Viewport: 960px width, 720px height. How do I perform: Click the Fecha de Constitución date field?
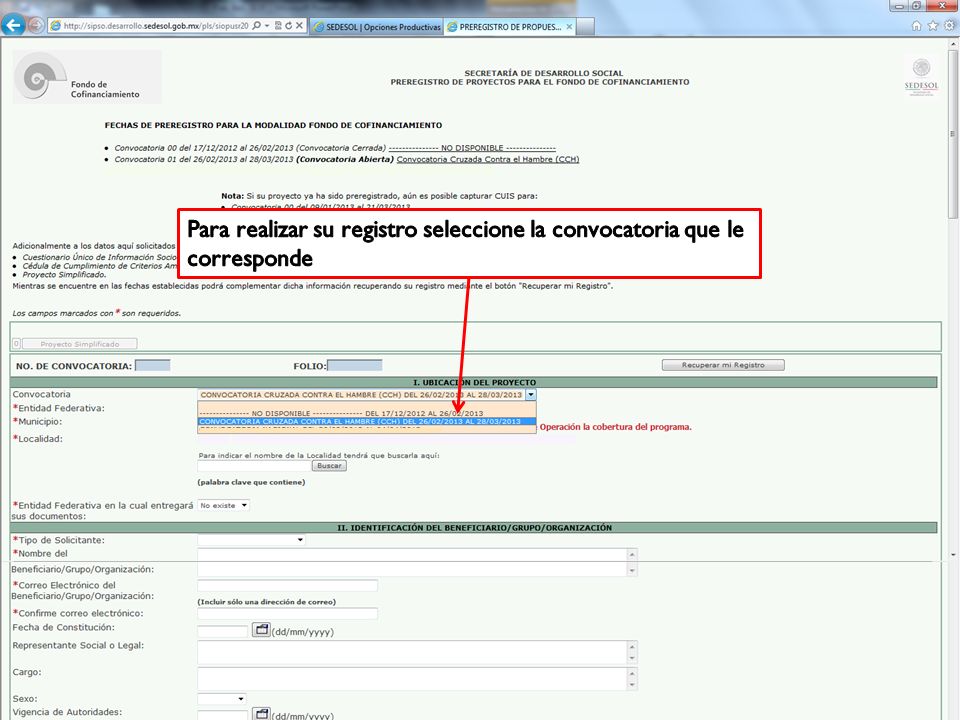point(223,631)
